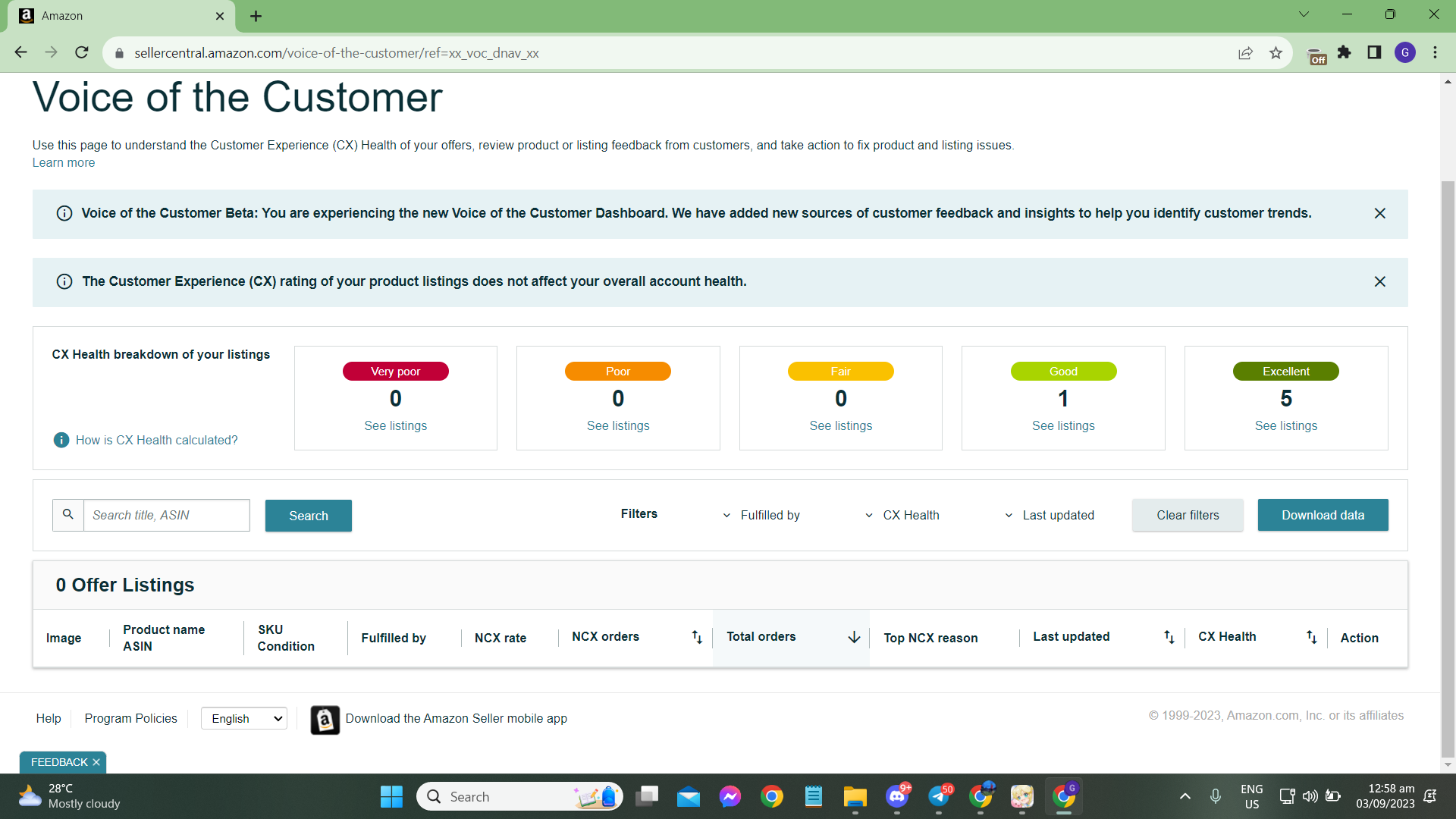Expand the CX Health filter dropdown
This screenshot has height=819, width=1456.
coord(902,515)
